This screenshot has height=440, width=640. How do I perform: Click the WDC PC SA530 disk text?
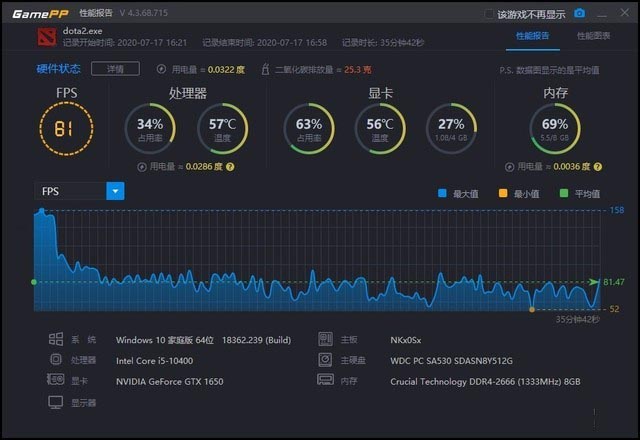(x=451, y=361)
